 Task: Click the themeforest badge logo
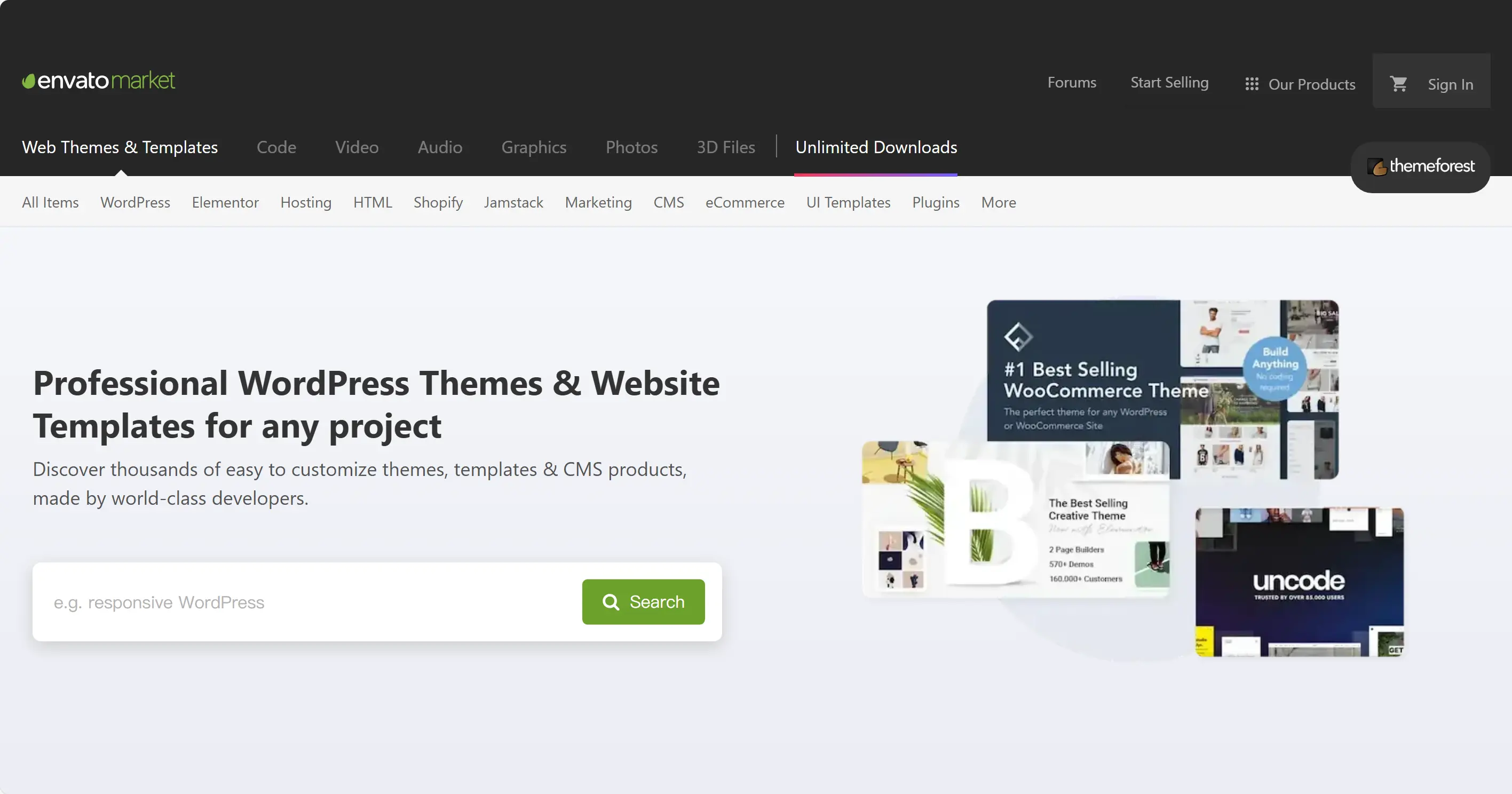coord(1420,166)
